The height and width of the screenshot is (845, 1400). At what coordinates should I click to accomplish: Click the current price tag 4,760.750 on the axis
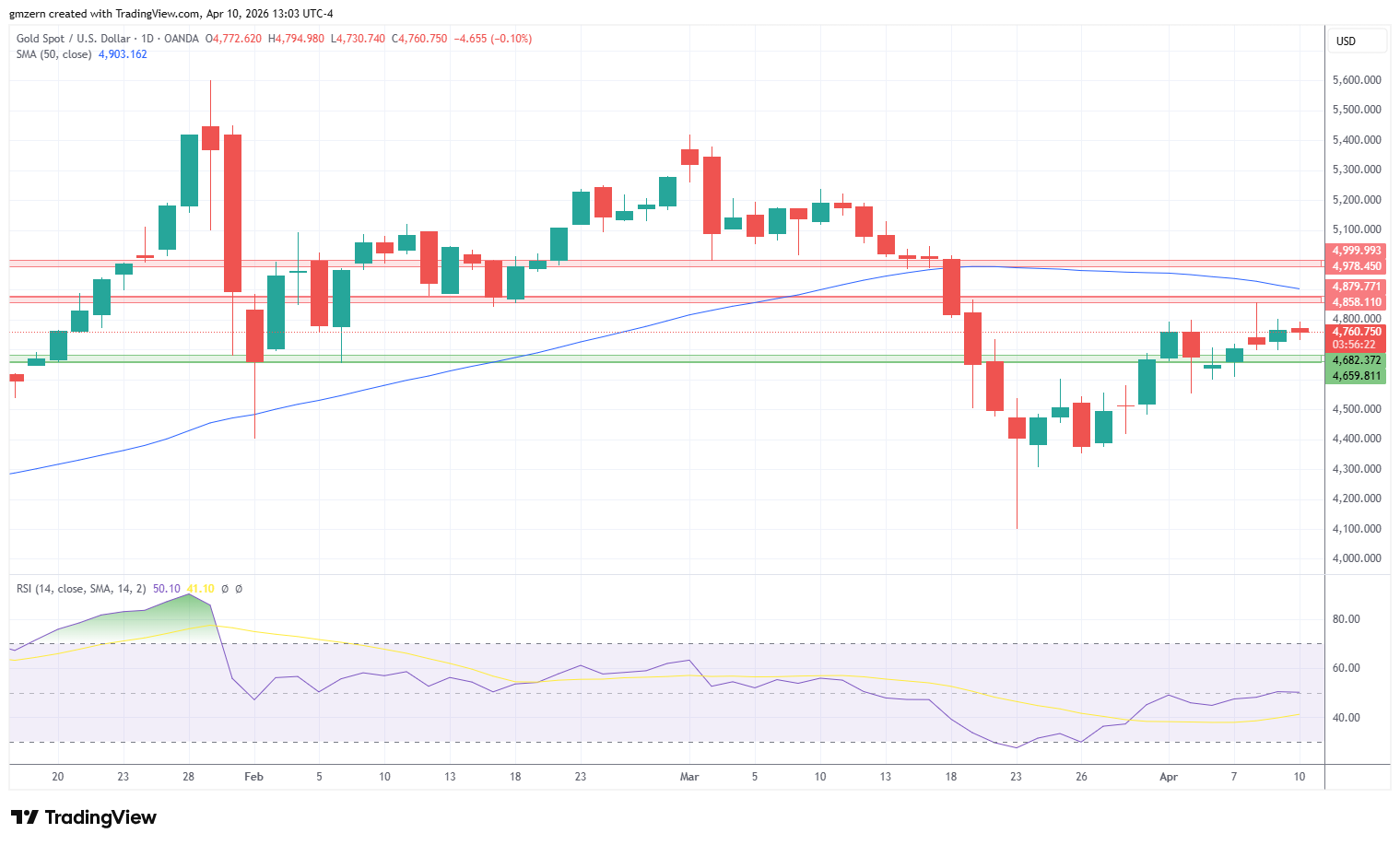pyautogui.click(x=1357, y=332)
